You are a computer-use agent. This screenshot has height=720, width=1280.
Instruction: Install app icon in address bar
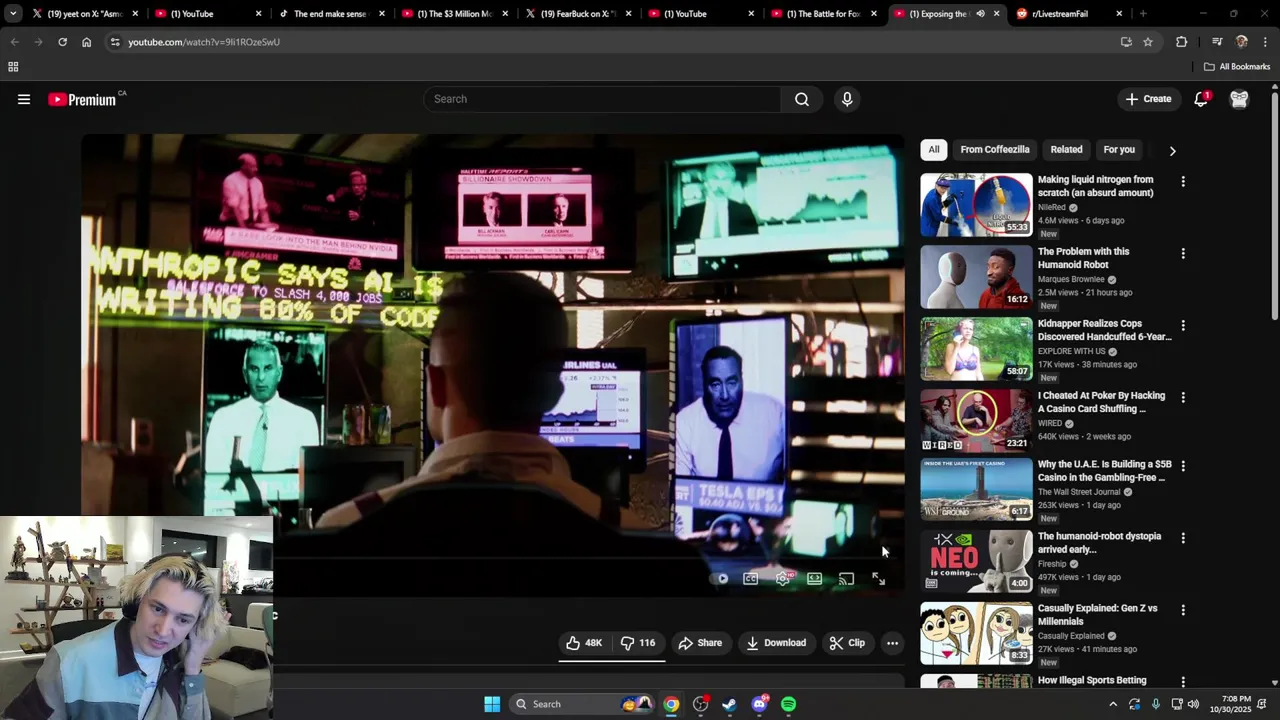click(x=1126, y=42)
